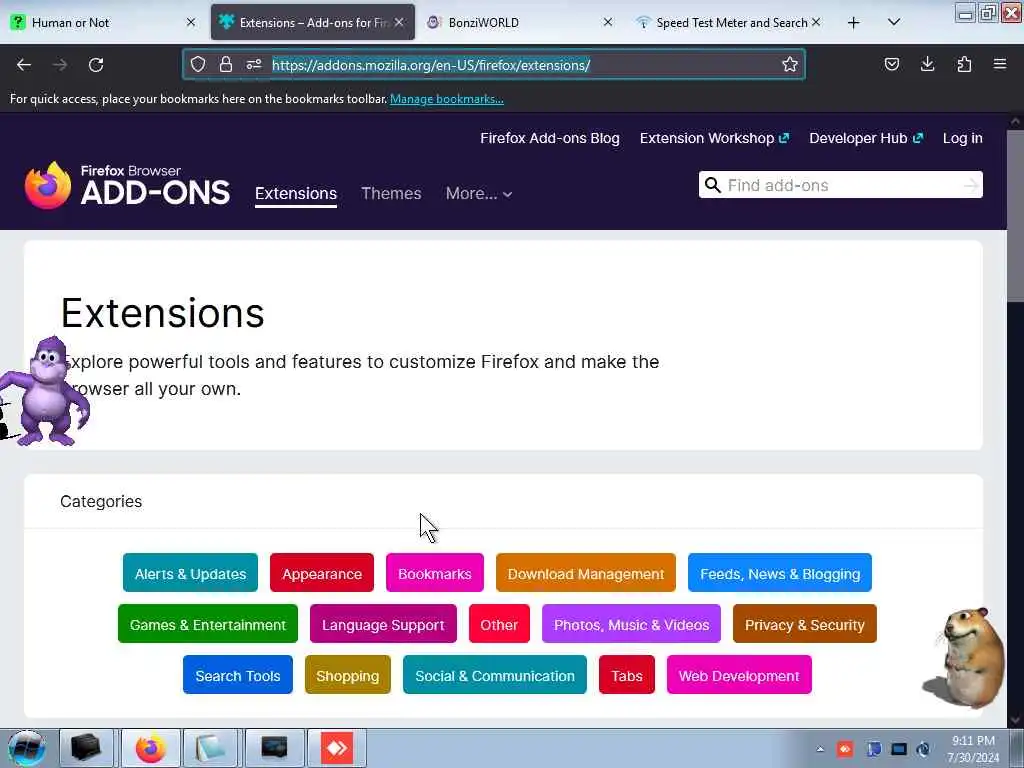Open the Windows Start orb
Viewport: 1024px width, 768px height.
click(x=26, y=748)
